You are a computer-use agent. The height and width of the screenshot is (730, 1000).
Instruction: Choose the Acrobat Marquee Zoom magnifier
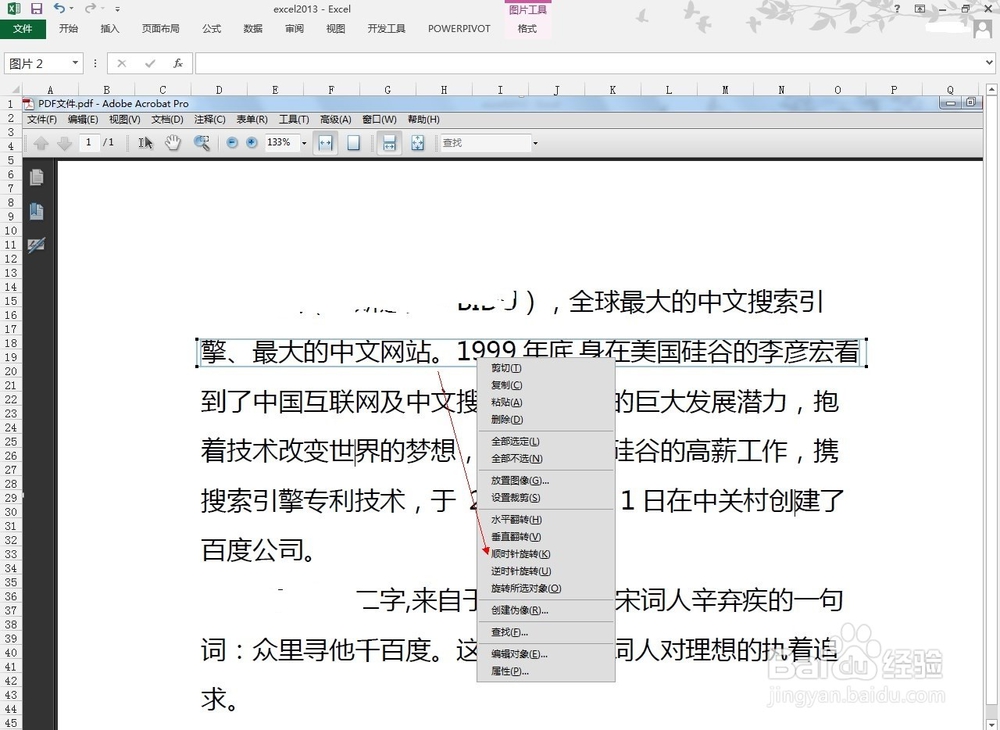[x=202, y=143]
